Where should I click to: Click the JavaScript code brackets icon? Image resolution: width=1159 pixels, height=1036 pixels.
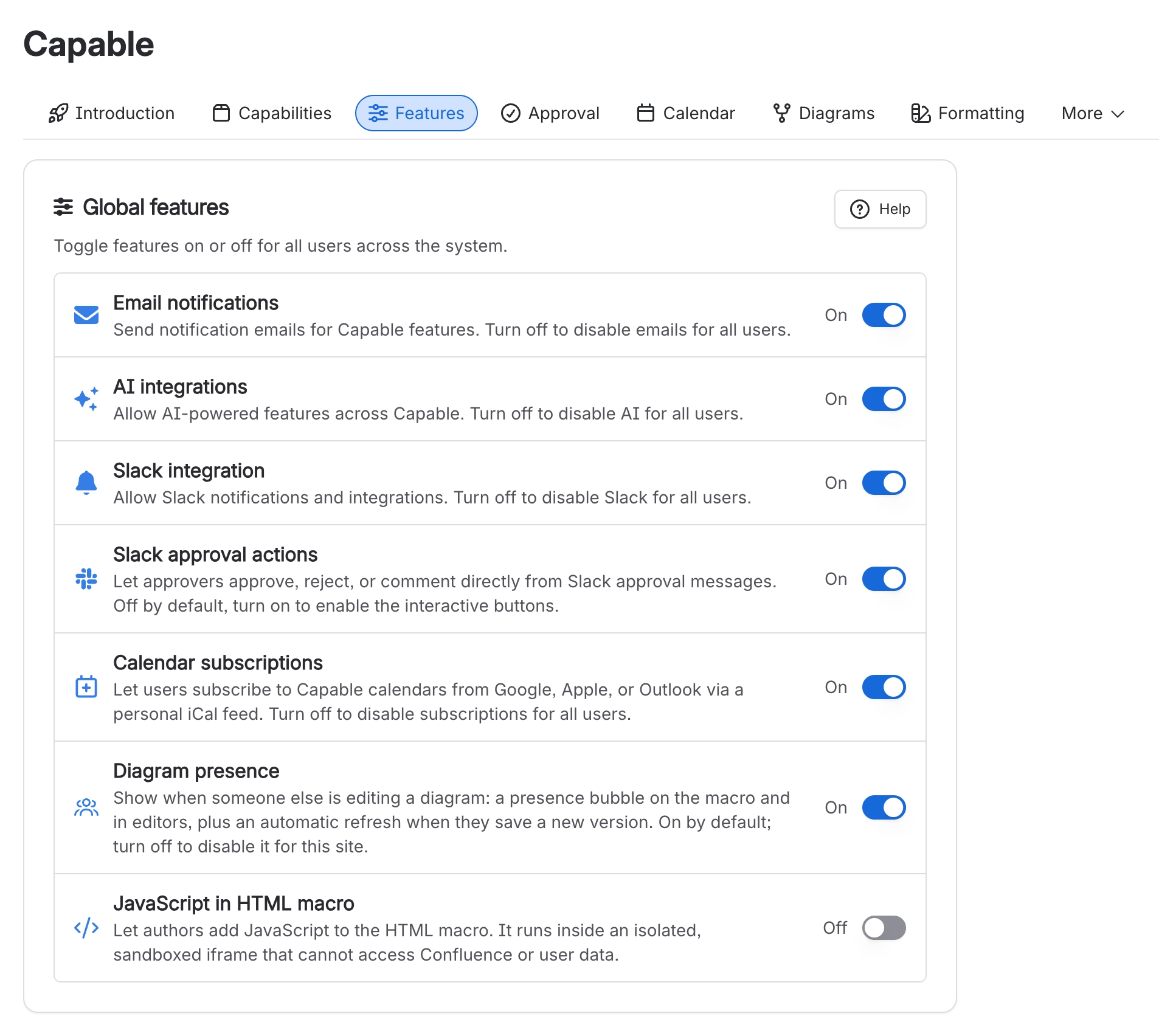pos(86,928)
